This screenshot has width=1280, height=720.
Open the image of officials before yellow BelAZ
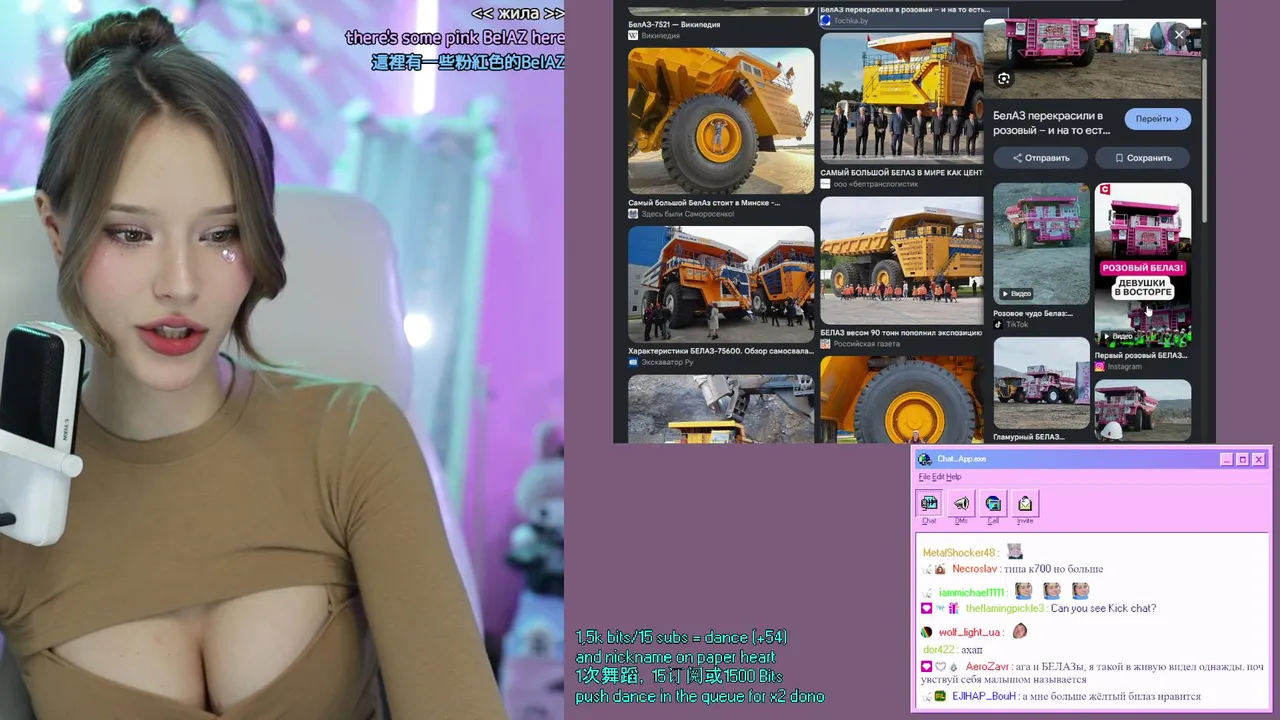coord(901,98)
